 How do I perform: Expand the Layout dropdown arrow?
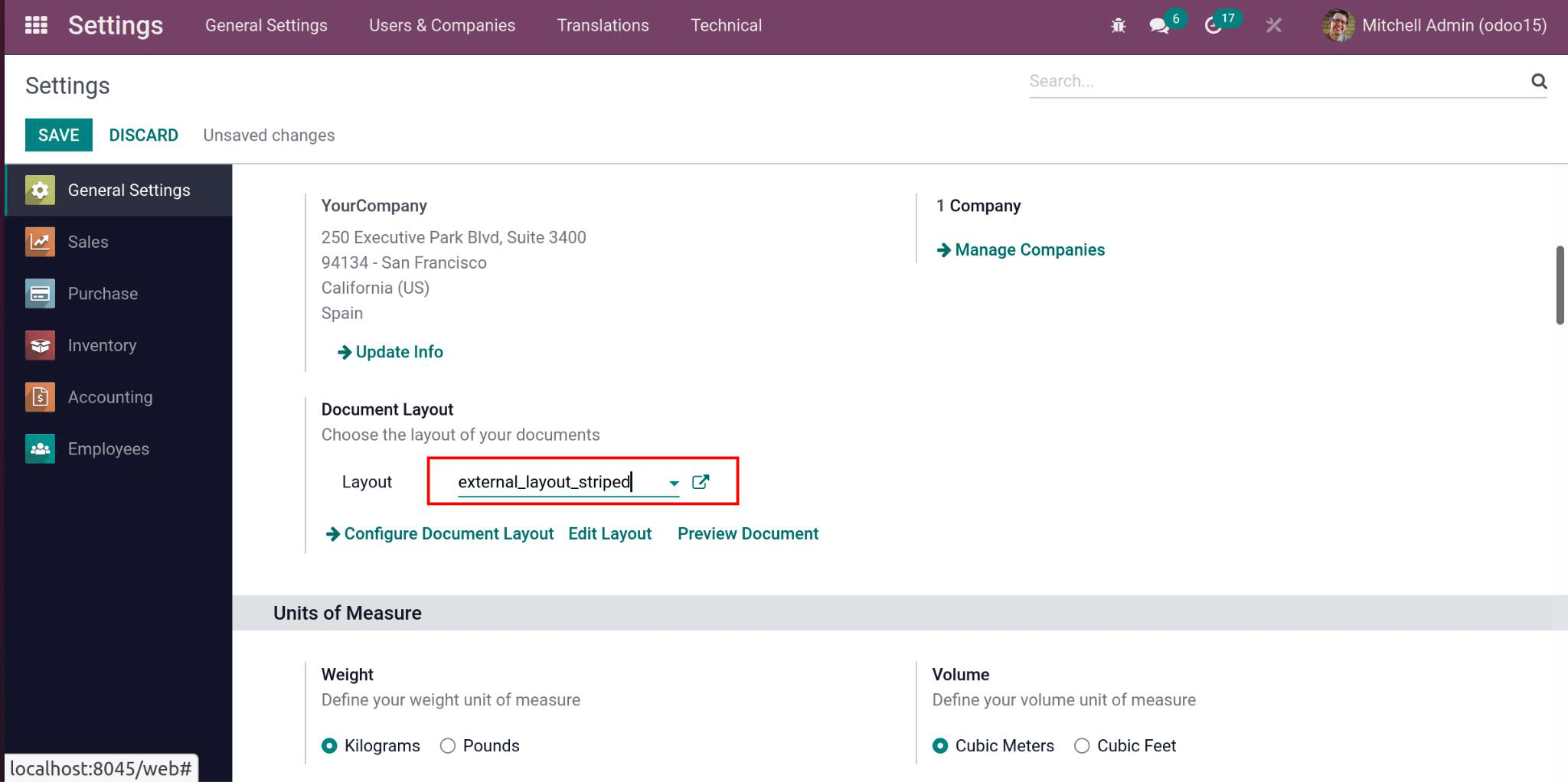(x=674, y=483)
